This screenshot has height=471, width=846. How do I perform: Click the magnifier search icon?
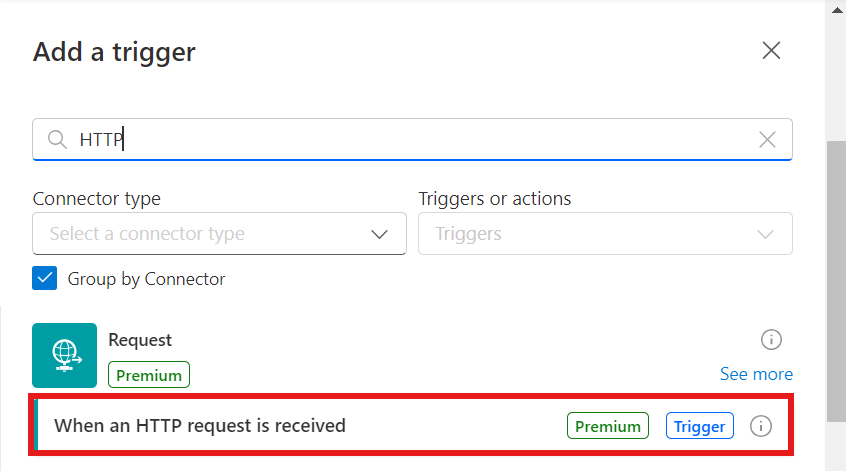(x=57, y=139)
